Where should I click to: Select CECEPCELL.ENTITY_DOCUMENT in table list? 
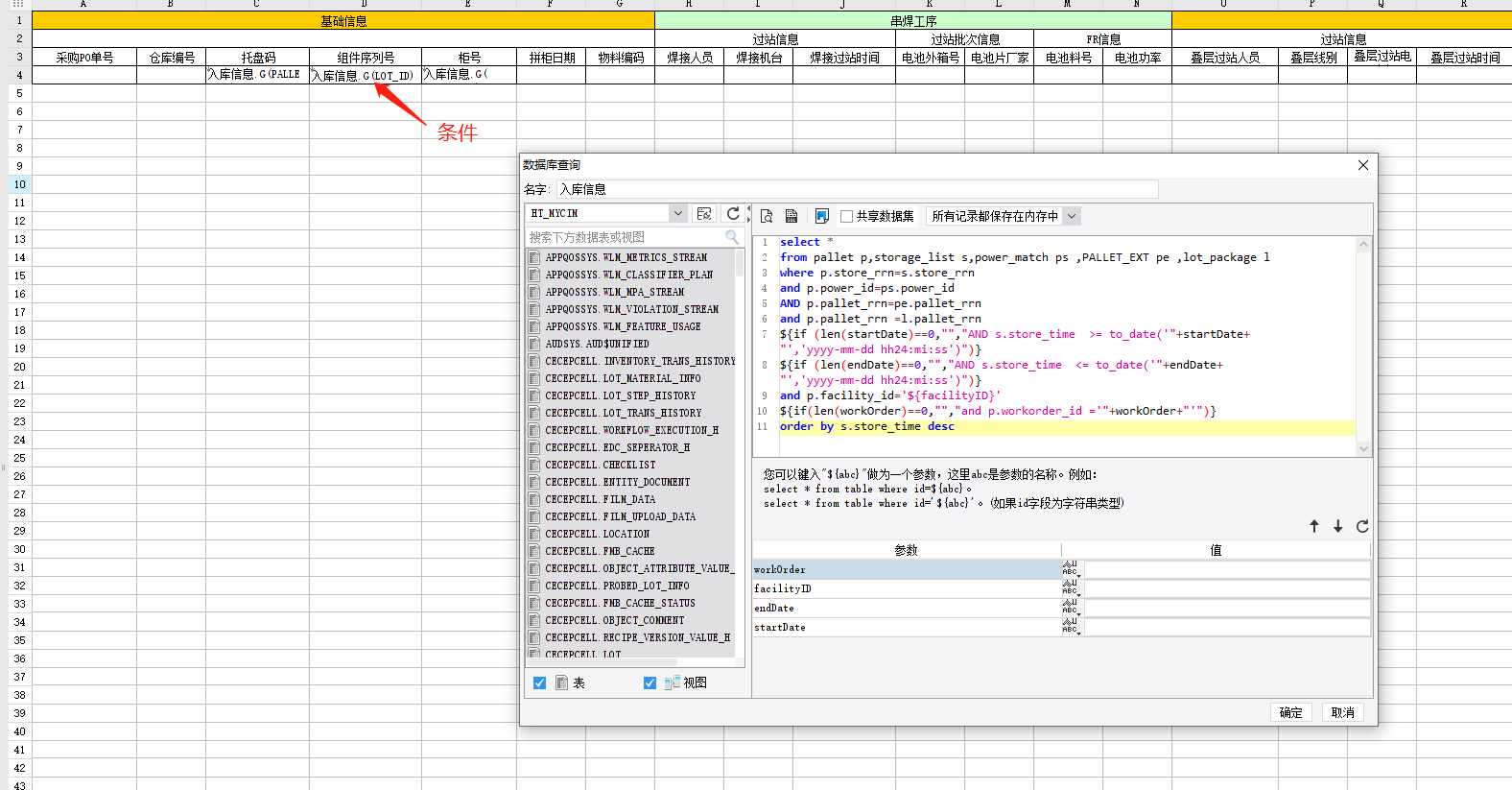618,482
